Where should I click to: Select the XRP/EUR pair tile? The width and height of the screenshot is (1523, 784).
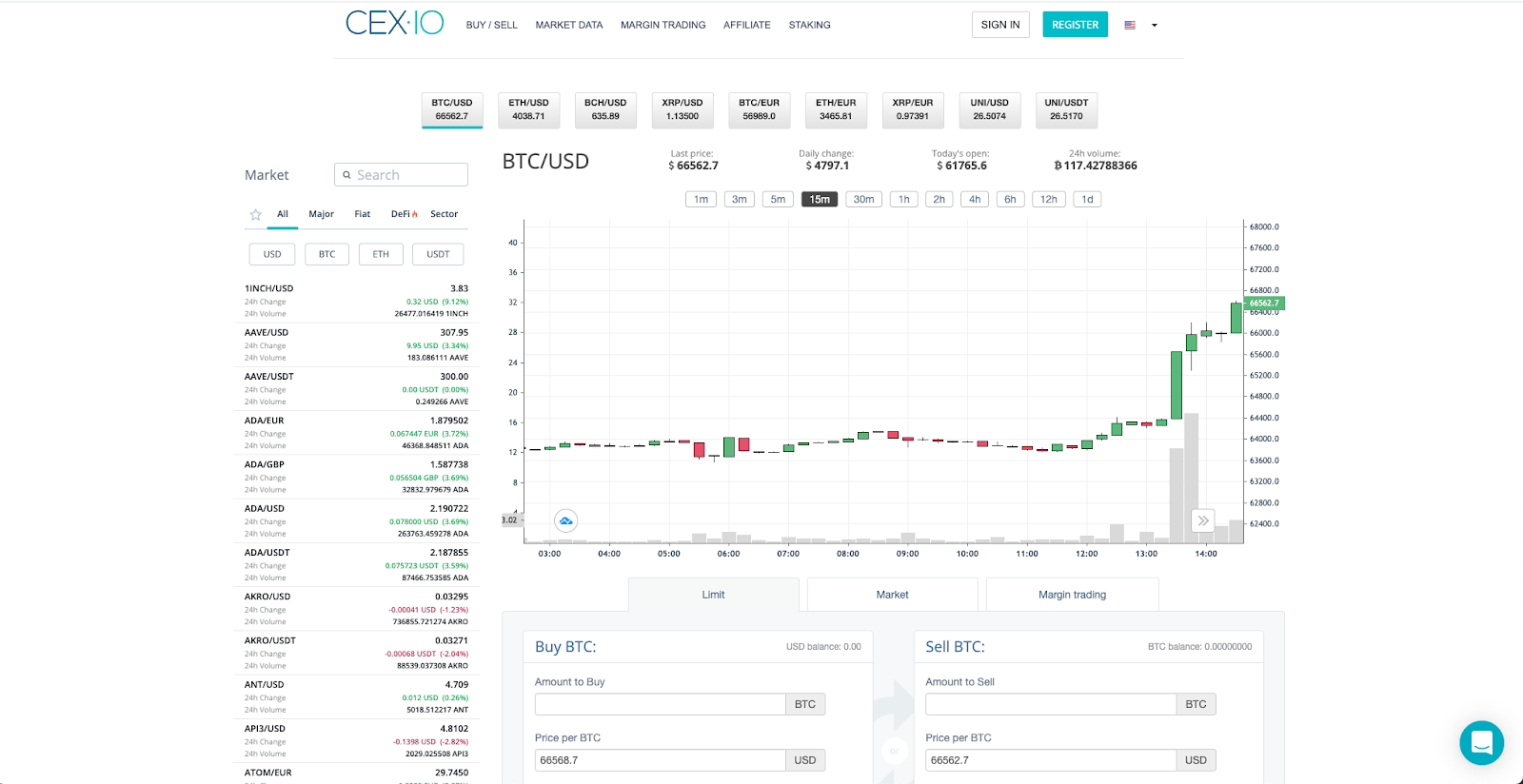pos(913,109)
